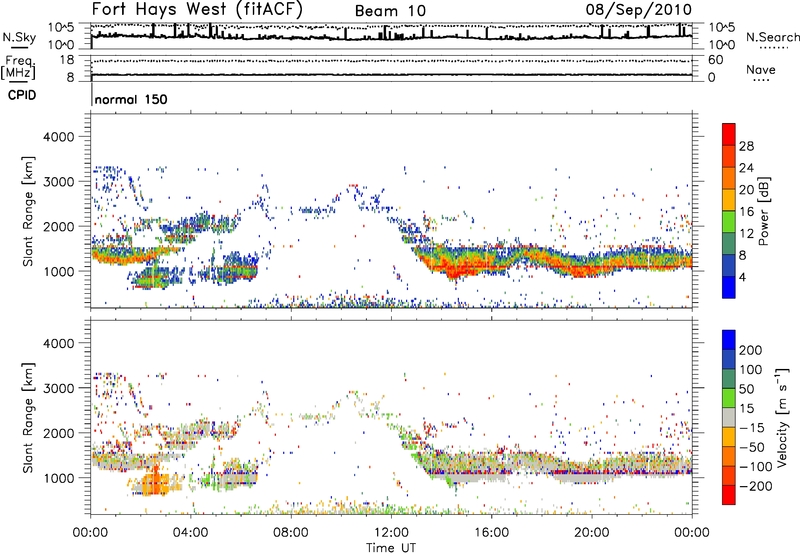The height and width of the screenshot is (554, 800).
Task: Click "3000" on the power panel axis
Action: point(58,182)
